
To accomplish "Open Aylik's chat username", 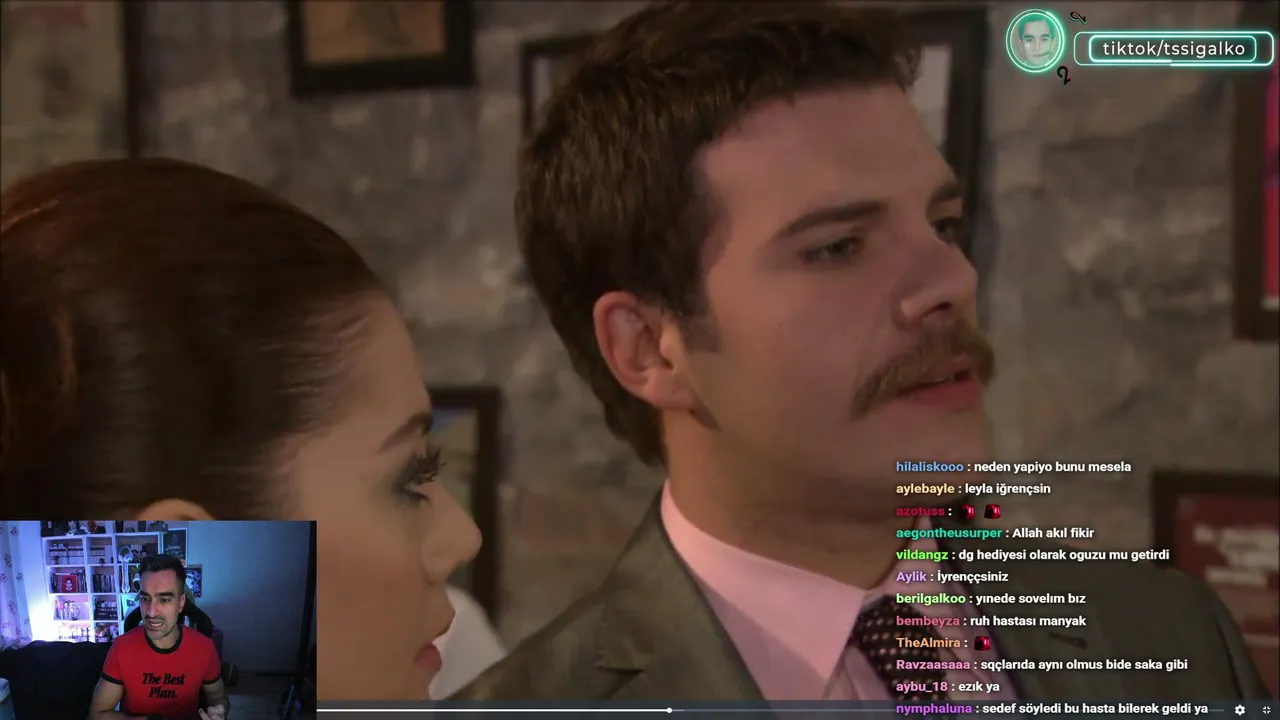I will (911, 577).
